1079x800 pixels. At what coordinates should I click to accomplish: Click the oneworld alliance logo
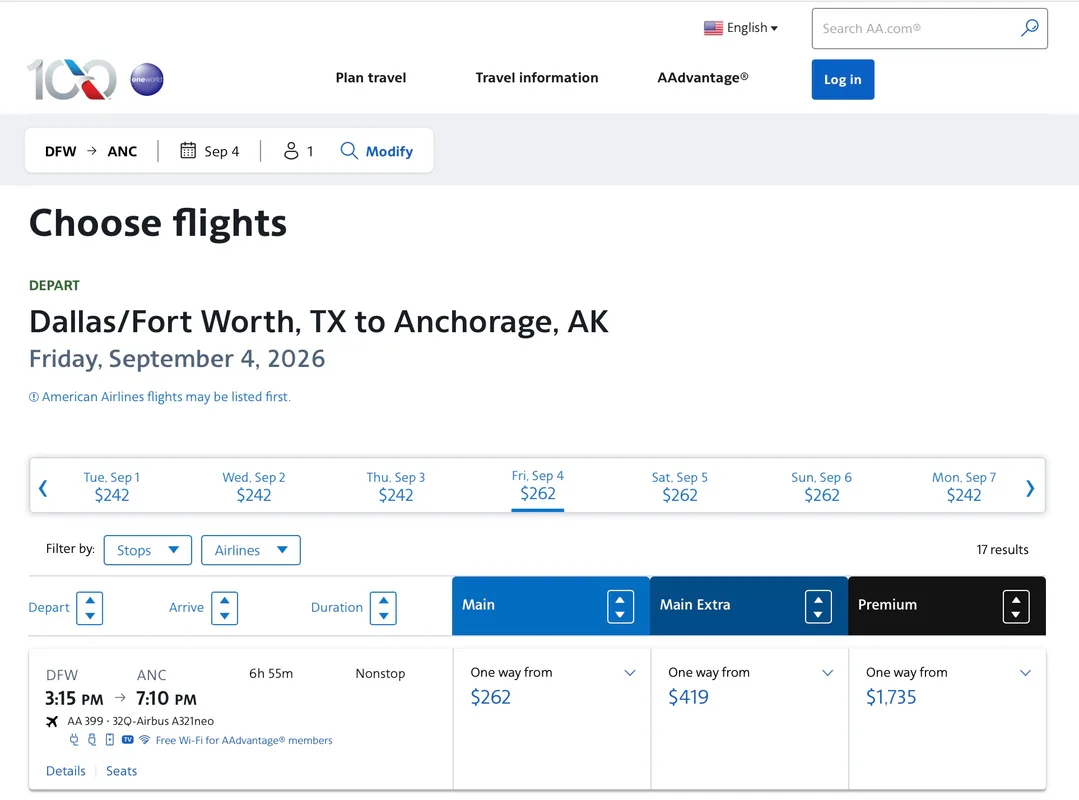147,79
